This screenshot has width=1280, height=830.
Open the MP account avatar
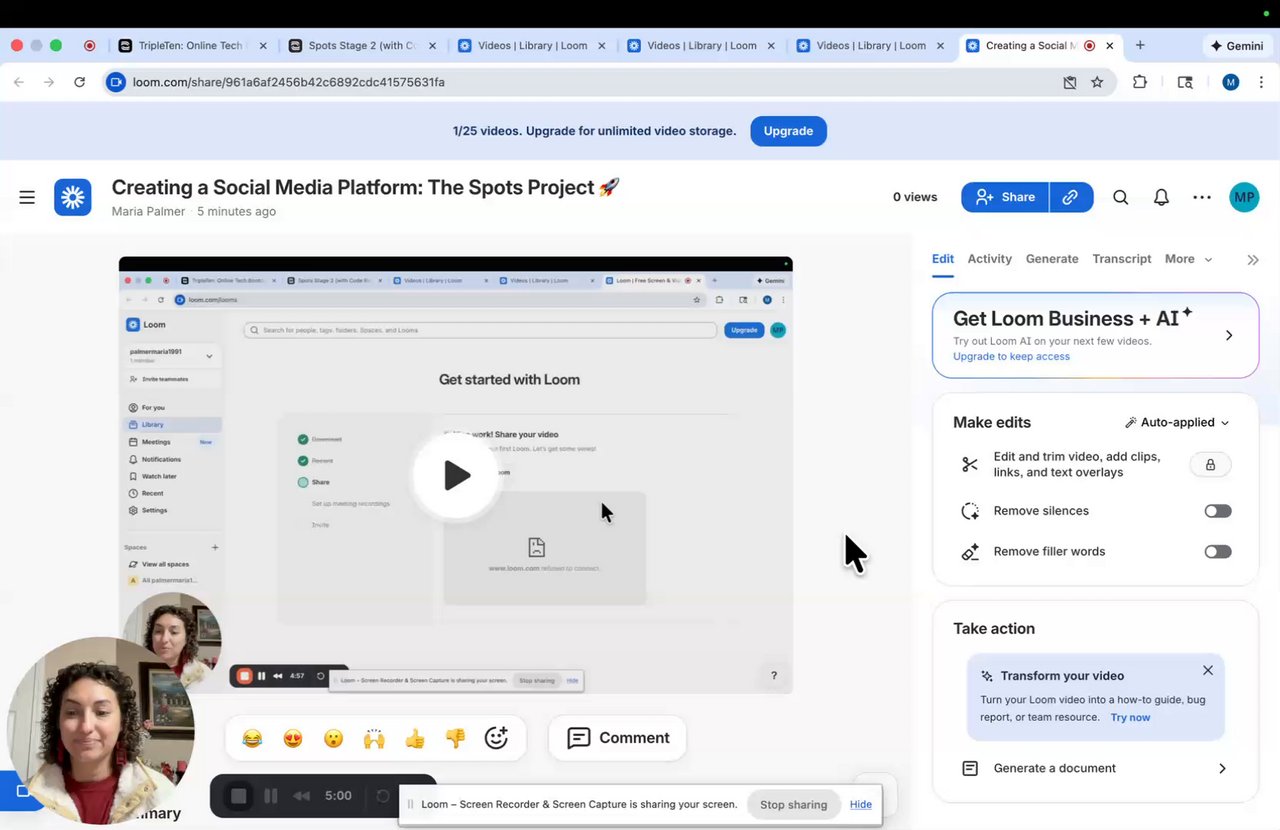1244,197
